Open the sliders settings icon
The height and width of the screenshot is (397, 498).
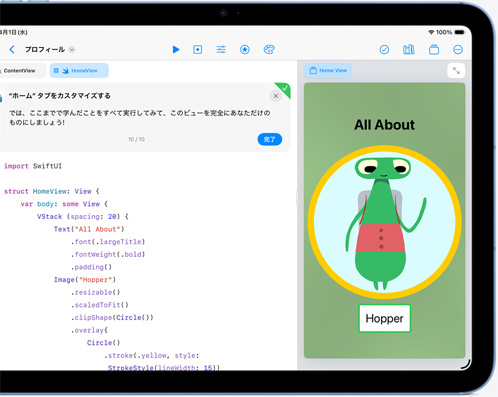tap(221, 50)
